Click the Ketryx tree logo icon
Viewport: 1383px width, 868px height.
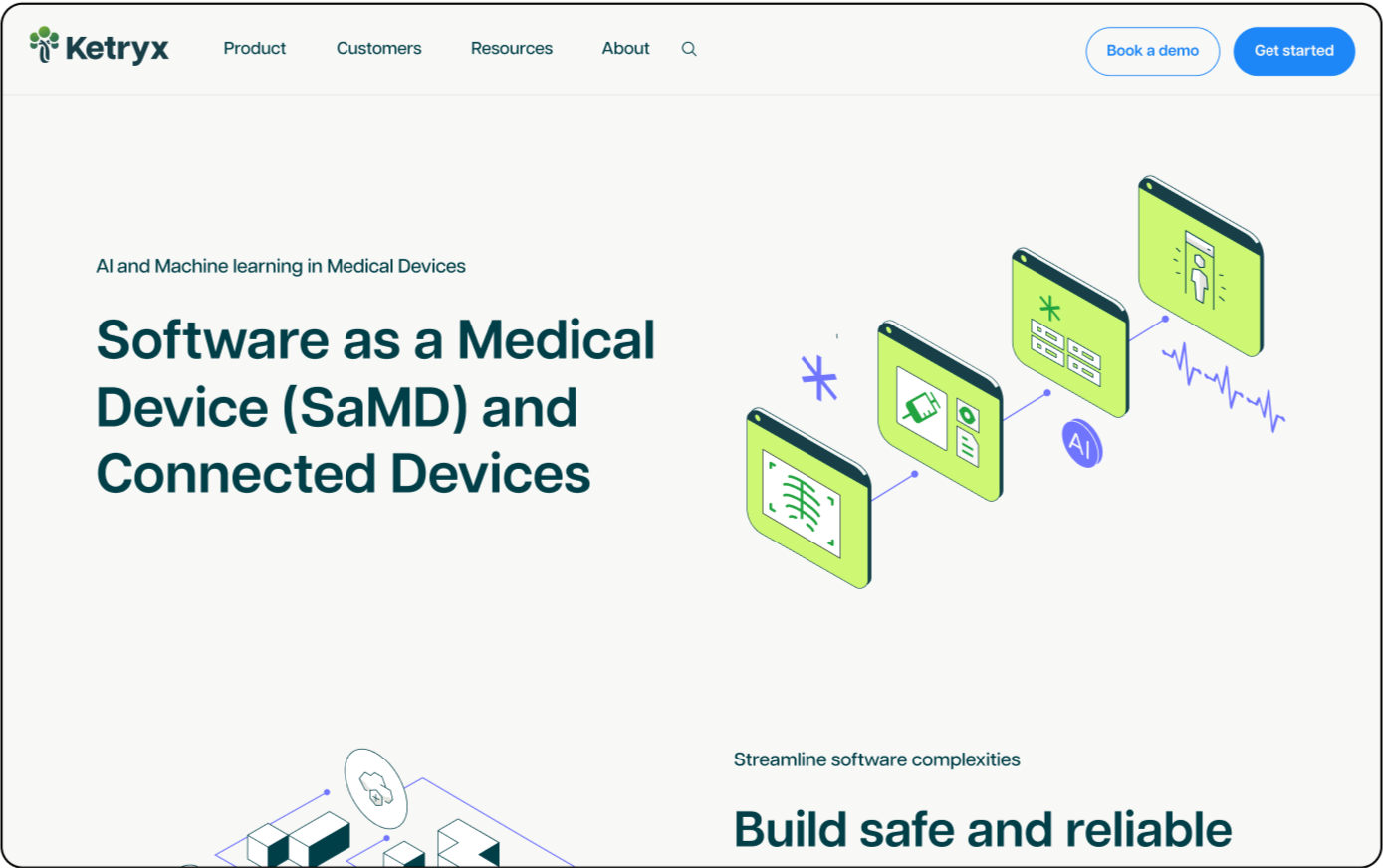click(45, 45)
